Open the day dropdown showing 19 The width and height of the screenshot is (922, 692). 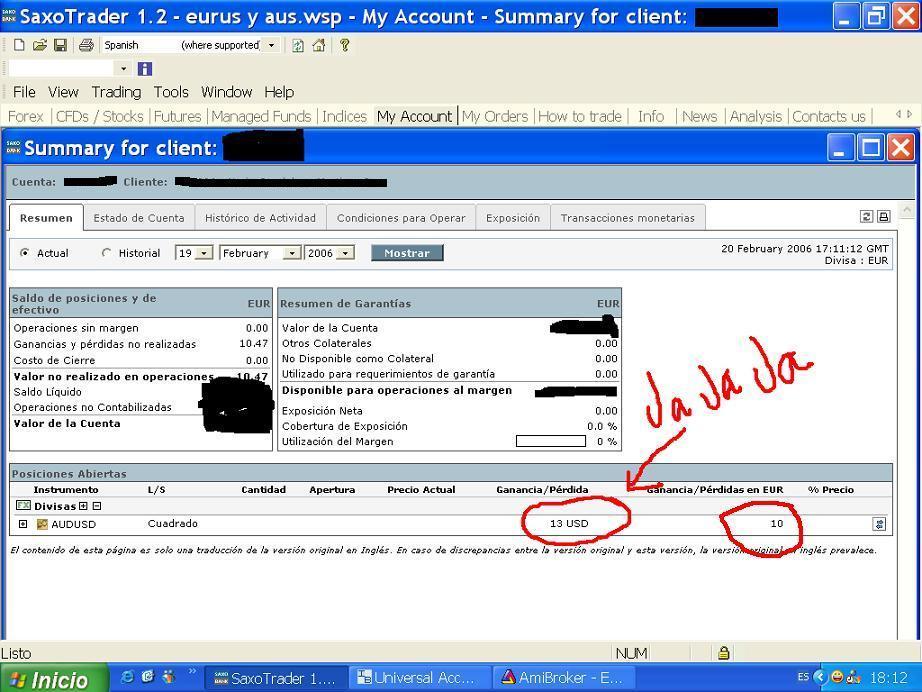click(204, 253)
